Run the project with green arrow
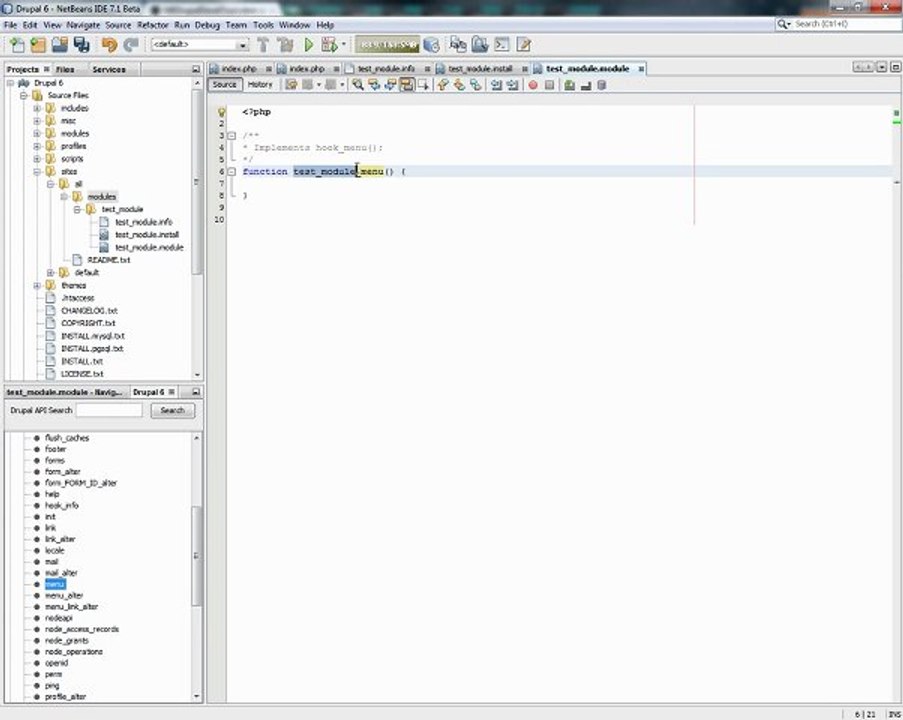The width and height of the screenshot is (903, 720). (x=309, y=44)
